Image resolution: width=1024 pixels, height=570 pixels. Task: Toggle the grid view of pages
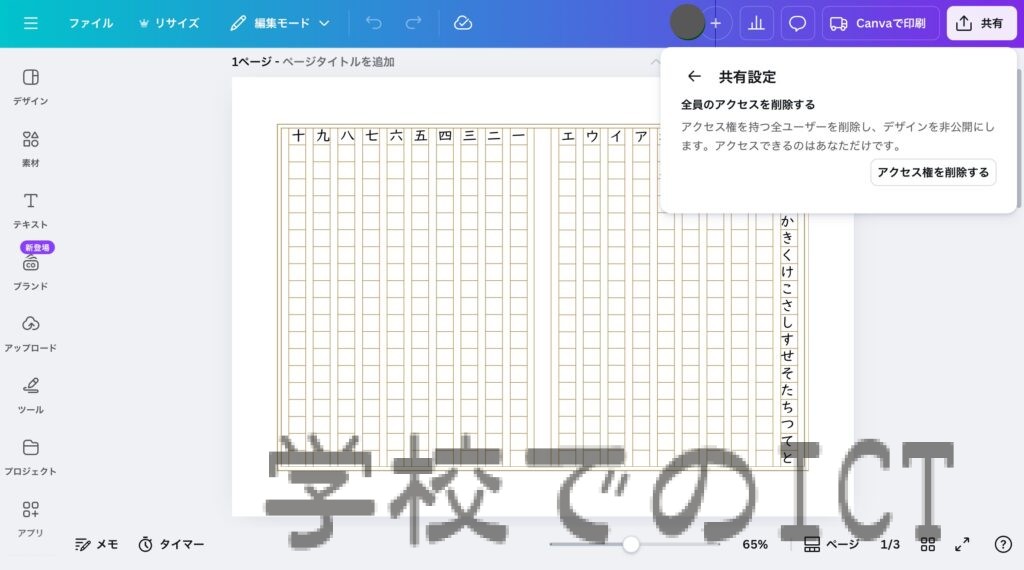click(927, 544)
